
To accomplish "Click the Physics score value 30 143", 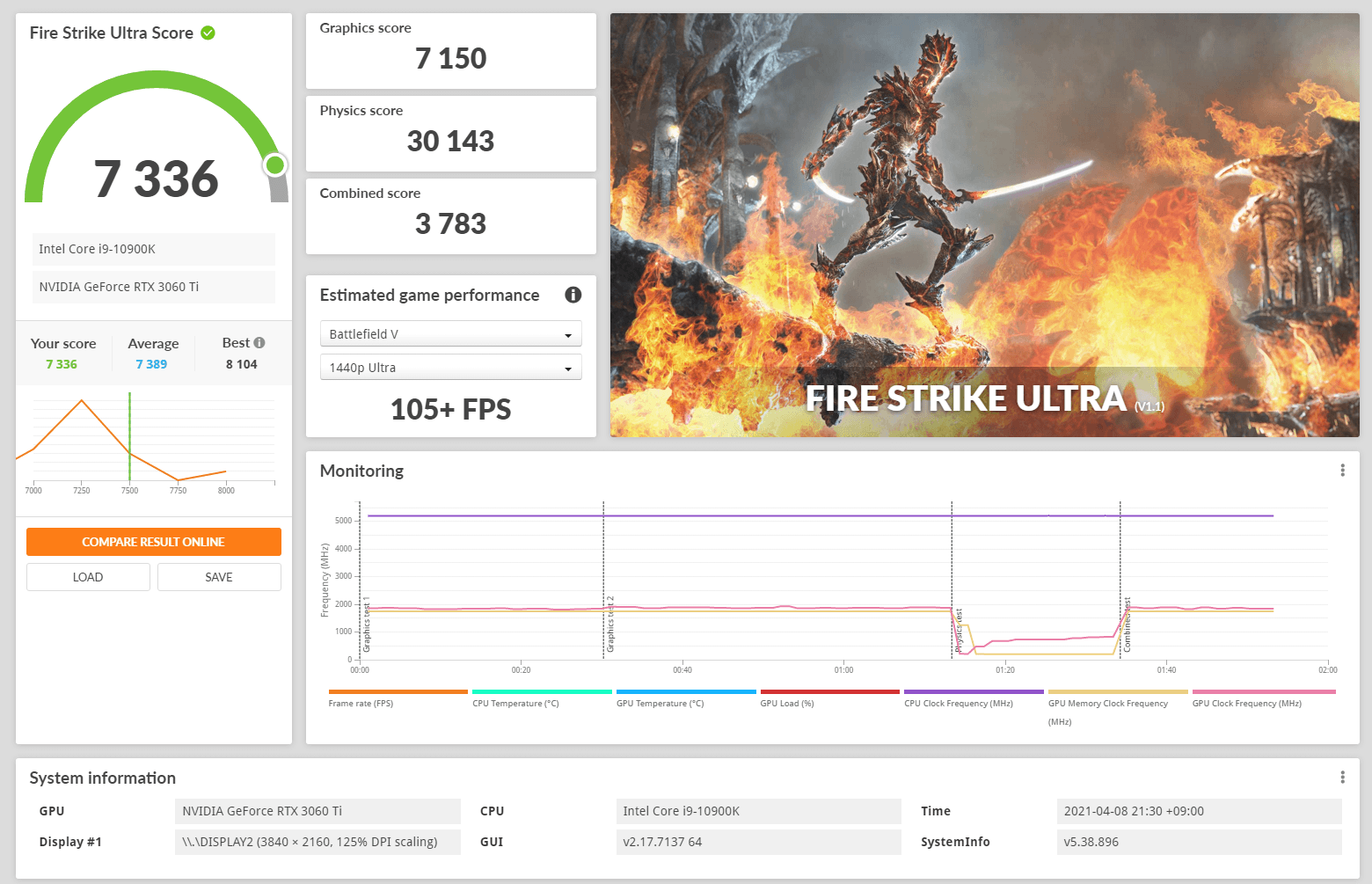I will [x=450, y=142].
